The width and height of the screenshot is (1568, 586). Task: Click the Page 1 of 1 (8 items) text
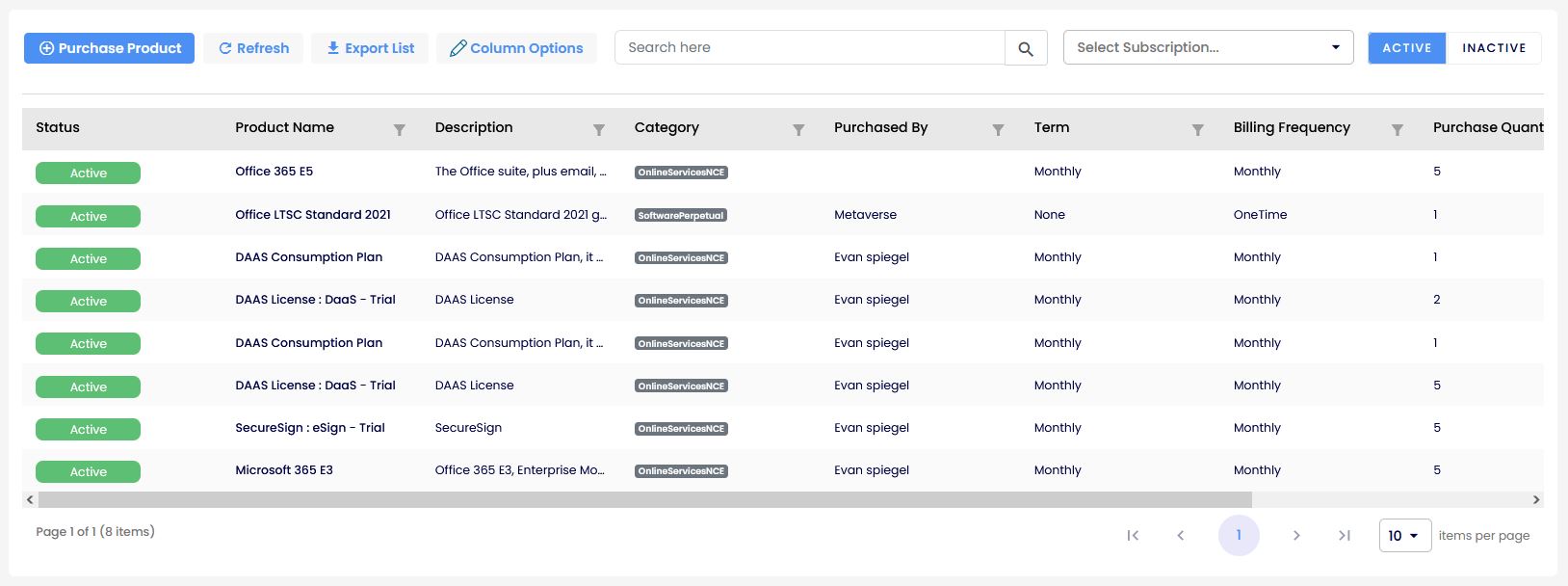[x=95, y=532]
